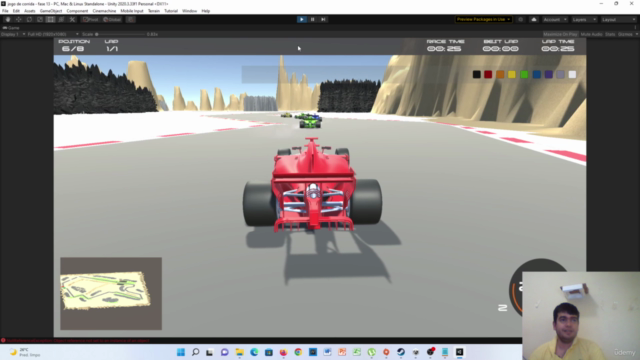Open Unity Collab history clock icon
This screenshot has width=640, height=360.
click(x=520, y=19)
